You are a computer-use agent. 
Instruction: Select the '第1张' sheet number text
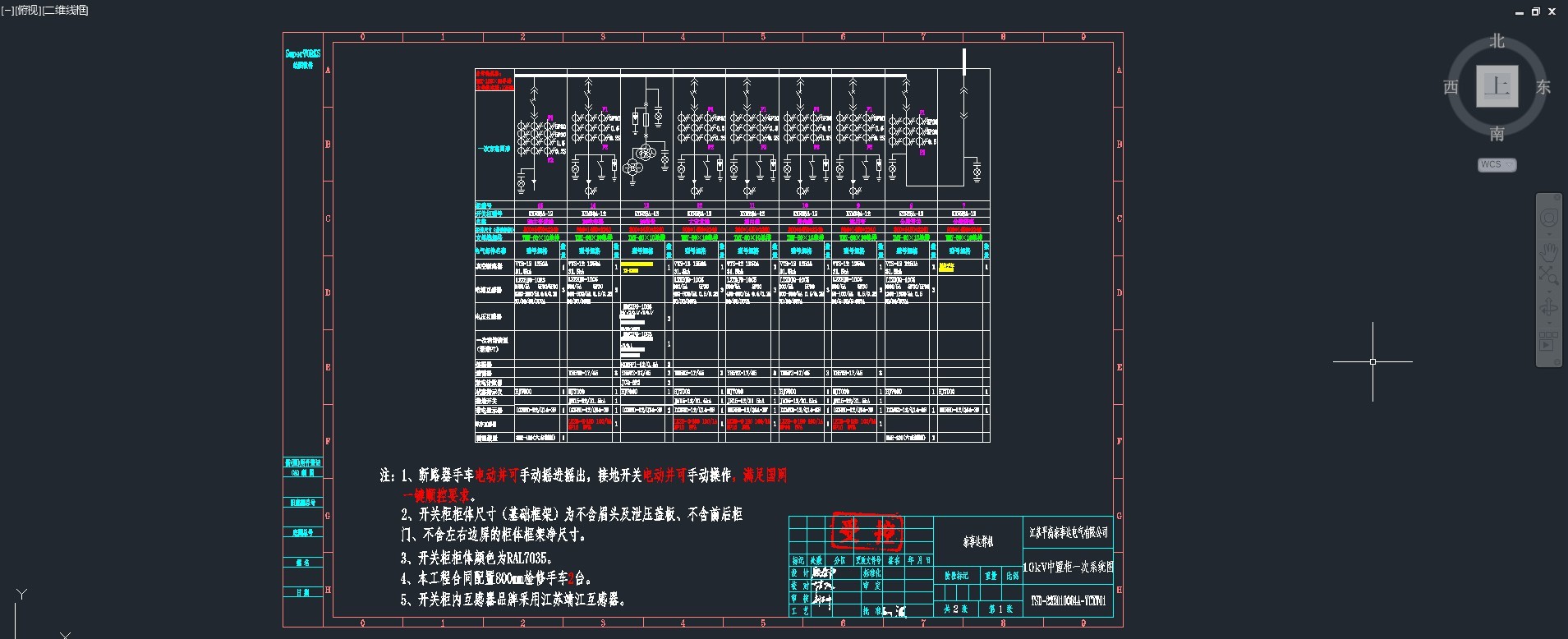pos(1000,609)
